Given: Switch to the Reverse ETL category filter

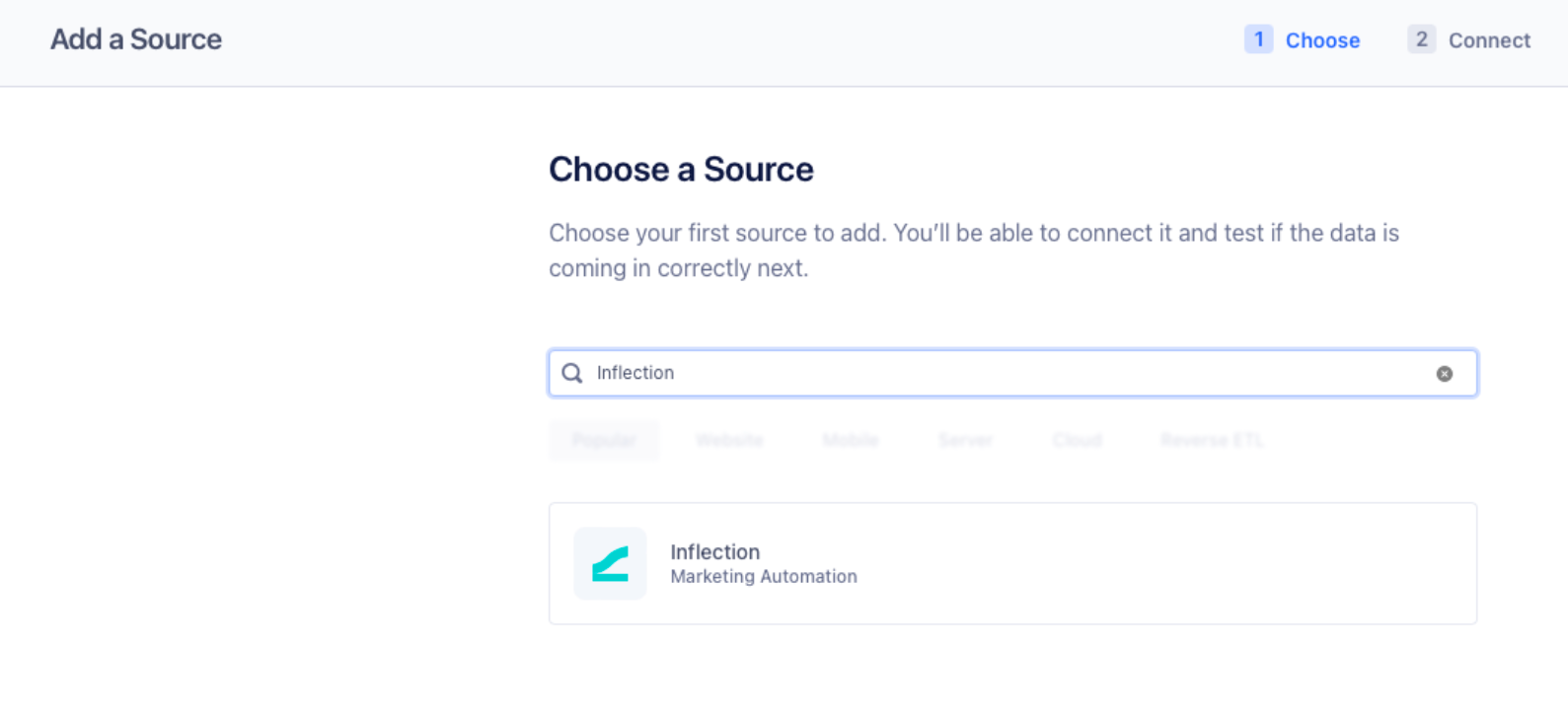Looking at the screenshot, I should click(1212, 440).
